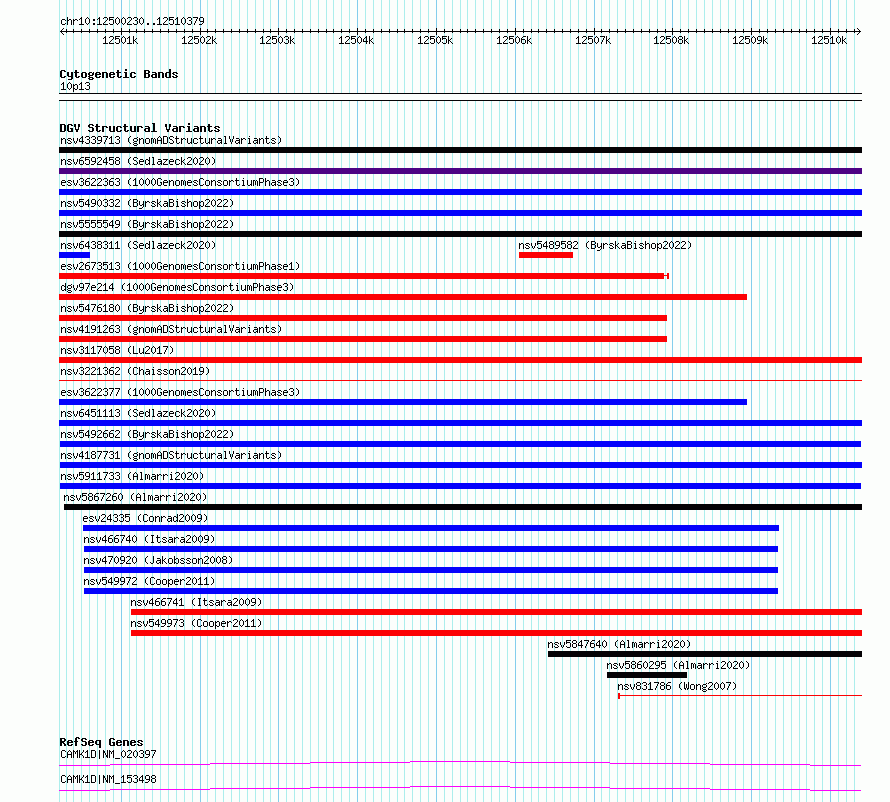890x802 pixels.
Task: Select nsv3221362 Chaisson2019 label
Action: click(135, 371)
